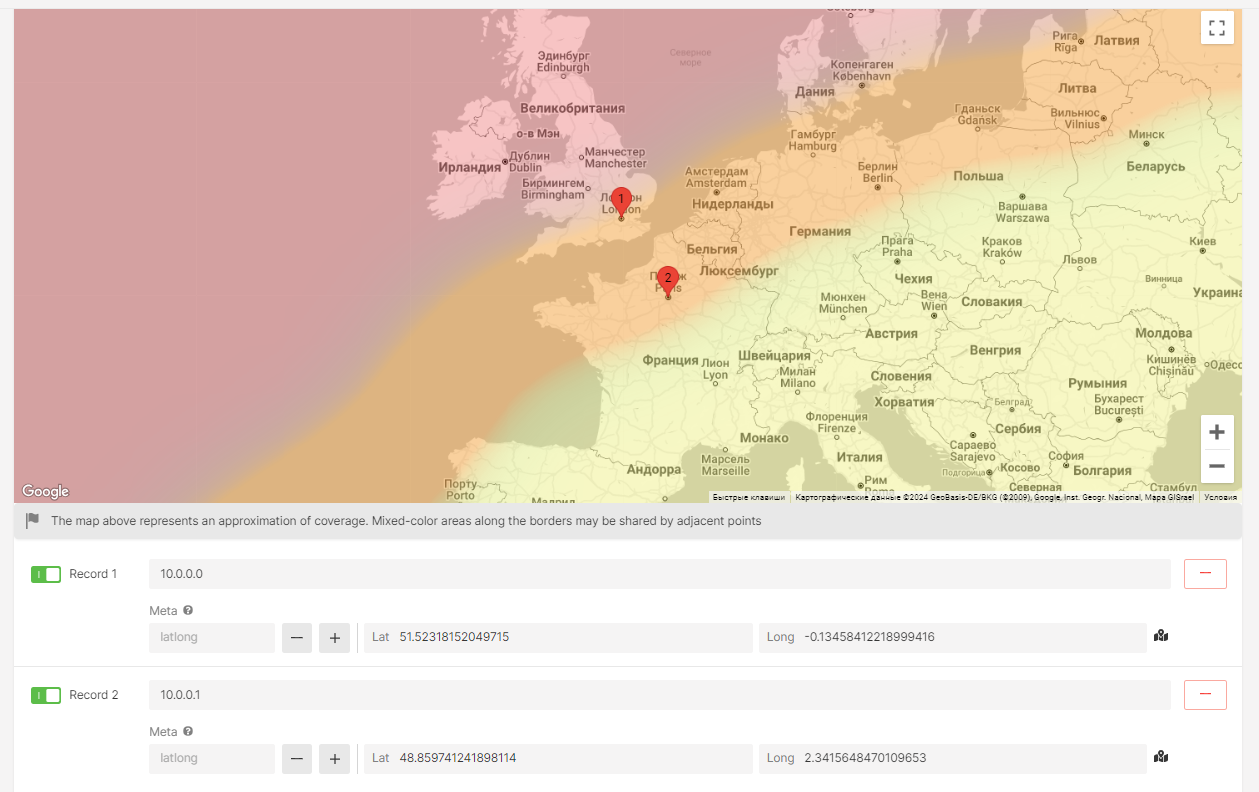The width and height of the screenshot is (1259, 792).
Task: Click the Lat field of Record 2
Action: point(558,758)
